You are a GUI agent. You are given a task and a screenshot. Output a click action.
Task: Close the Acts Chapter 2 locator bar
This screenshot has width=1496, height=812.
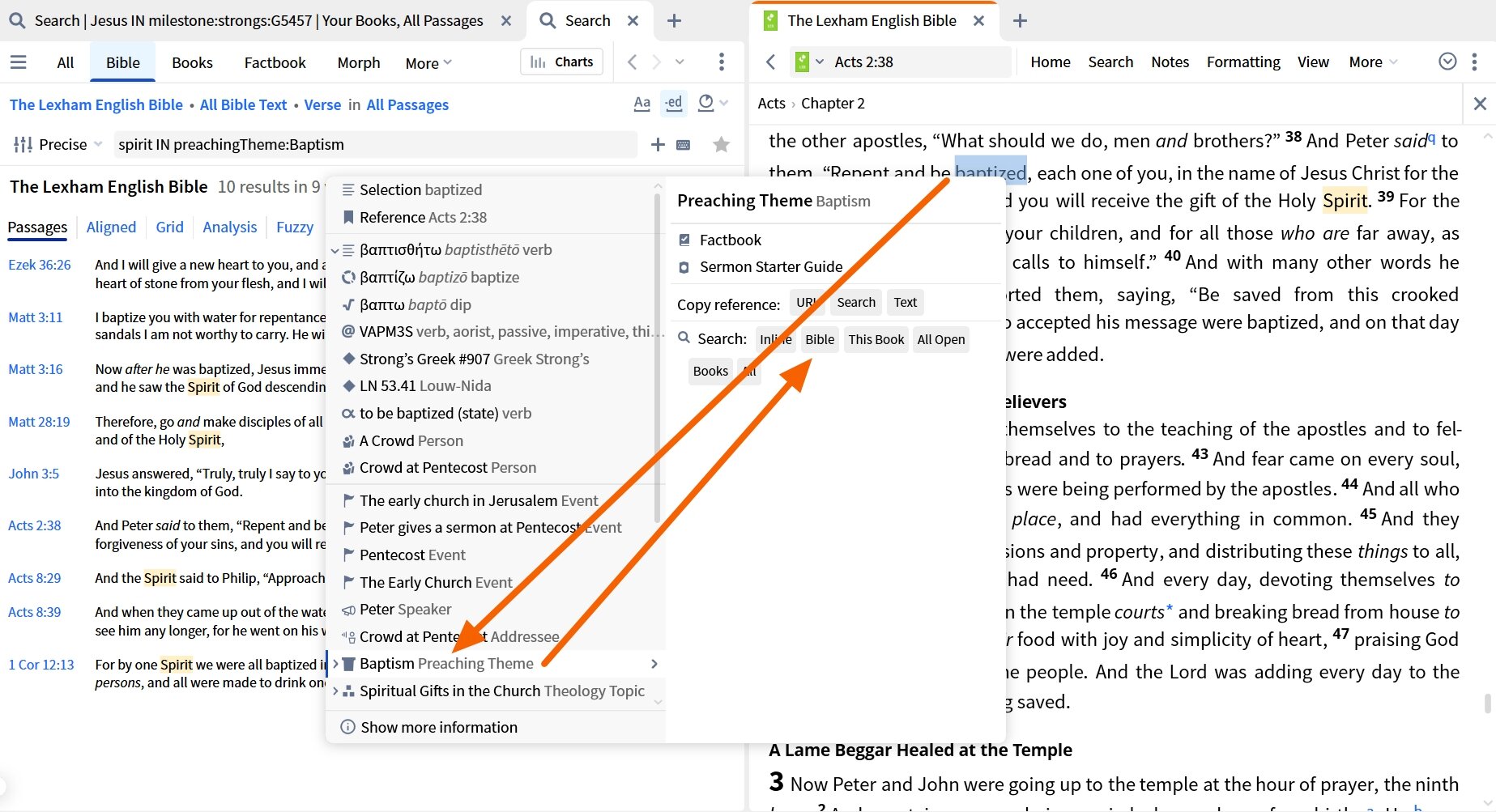pyautogui.click(x=1480, y=104)
